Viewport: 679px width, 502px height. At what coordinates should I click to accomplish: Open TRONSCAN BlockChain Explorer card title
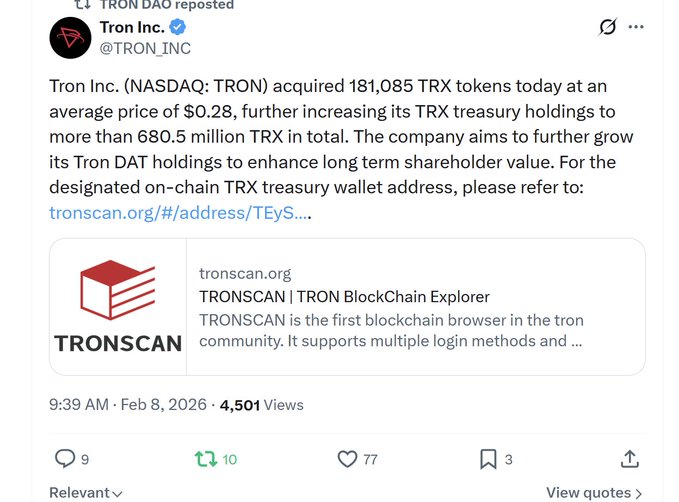tap(344, 296)
